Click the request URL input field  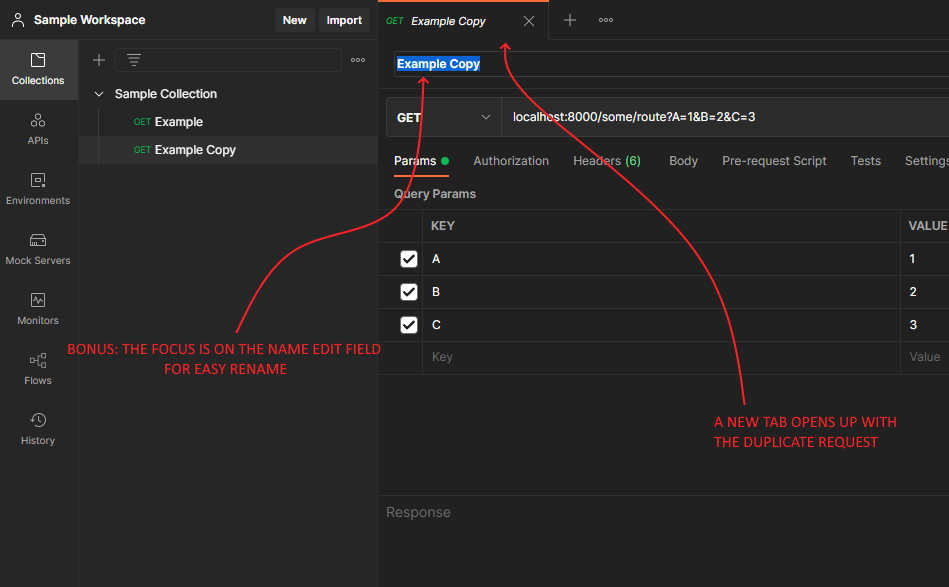coord(650,117)
